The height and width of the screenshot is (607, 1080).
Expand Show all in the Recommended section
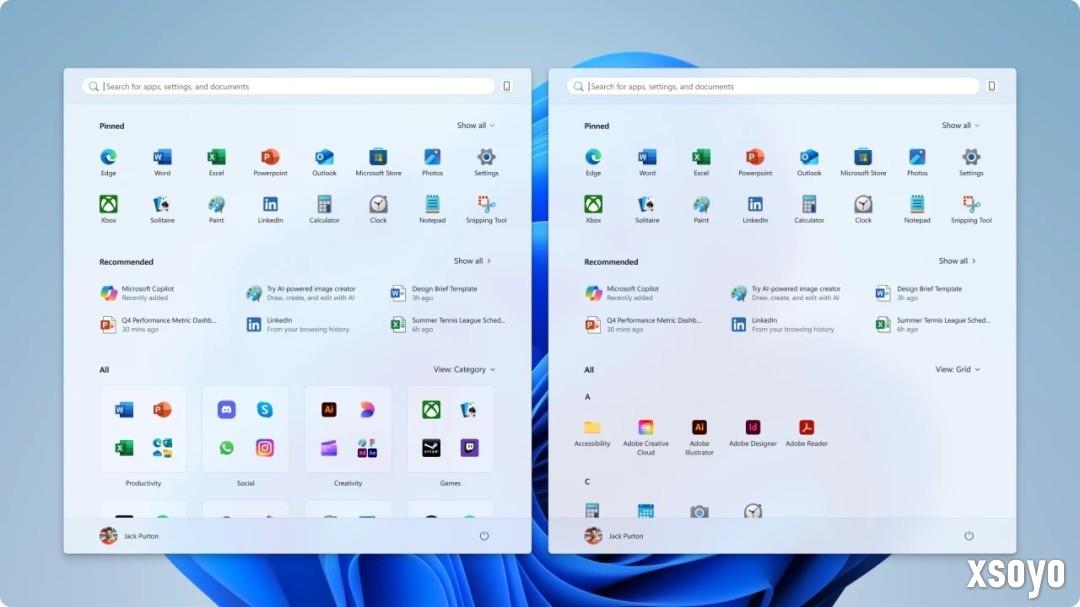pos(472,261)
